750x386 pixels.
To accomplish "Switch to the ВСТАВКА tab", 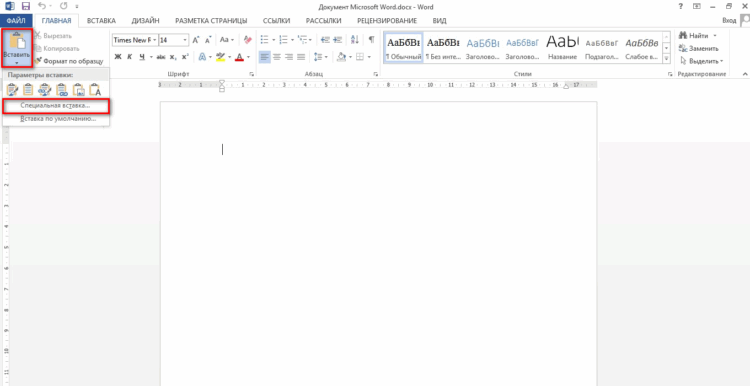I will click(x=101, y=21).
